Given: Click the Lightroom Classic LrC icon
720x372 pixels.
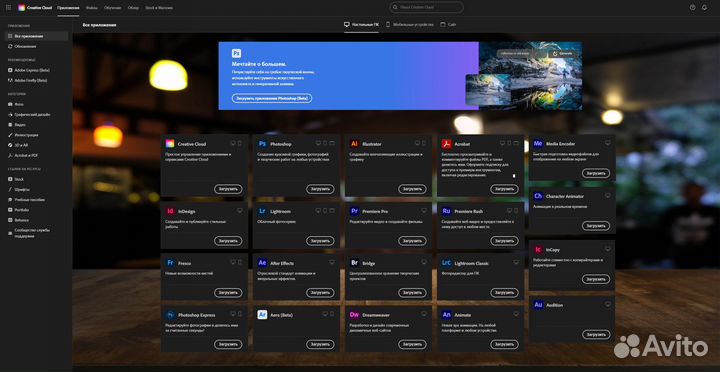Looking at the screenshot, I should coord(447,263).
